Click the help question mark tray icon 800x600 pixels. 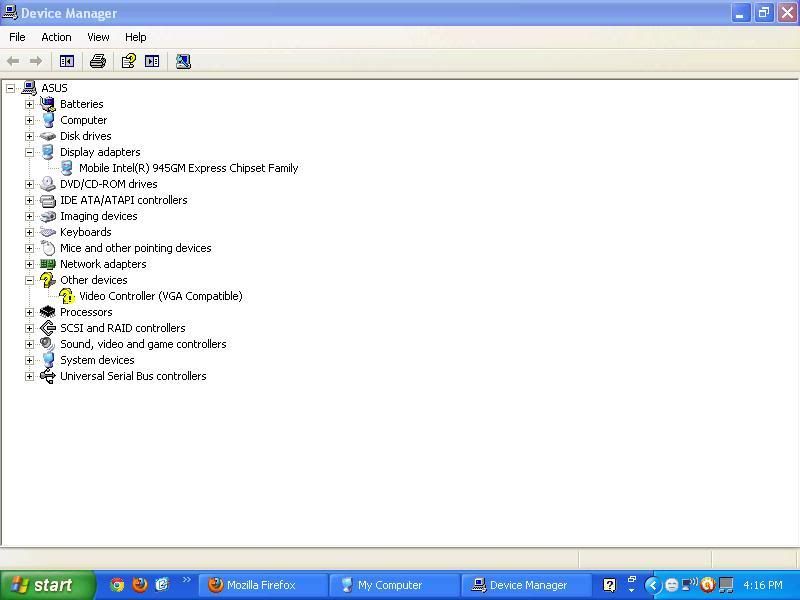click(609, 585)
